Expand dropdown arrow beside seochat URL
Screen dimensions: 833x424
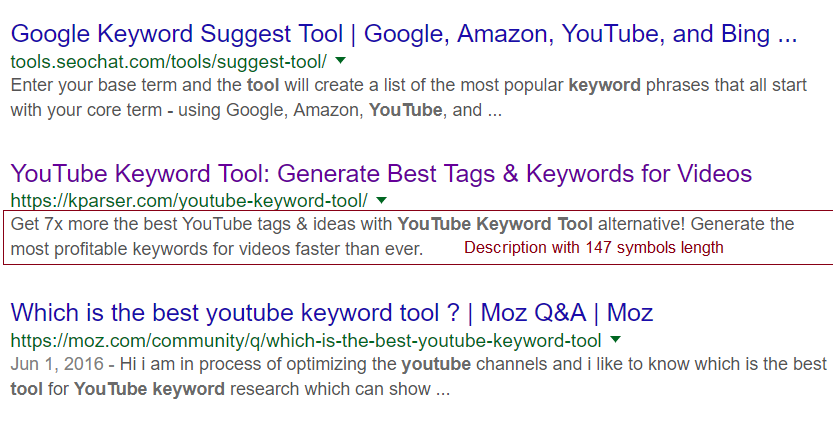tap(341, 61)
